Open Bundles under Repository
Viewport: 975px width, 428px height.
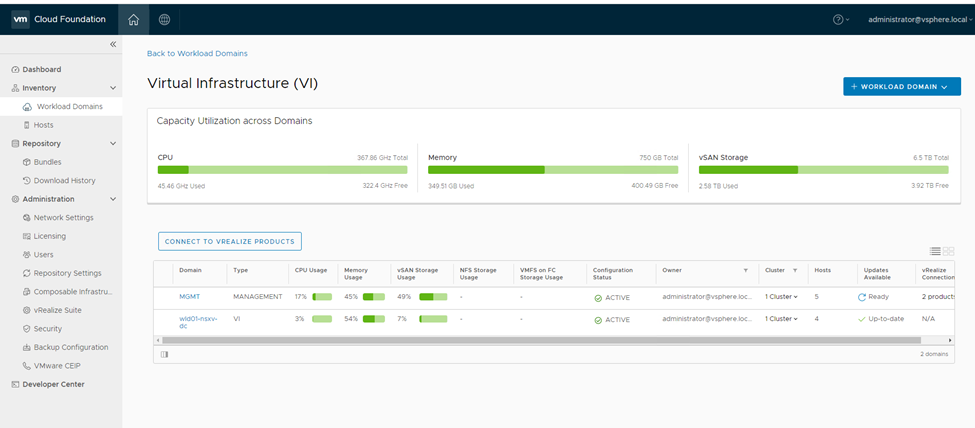47,162
